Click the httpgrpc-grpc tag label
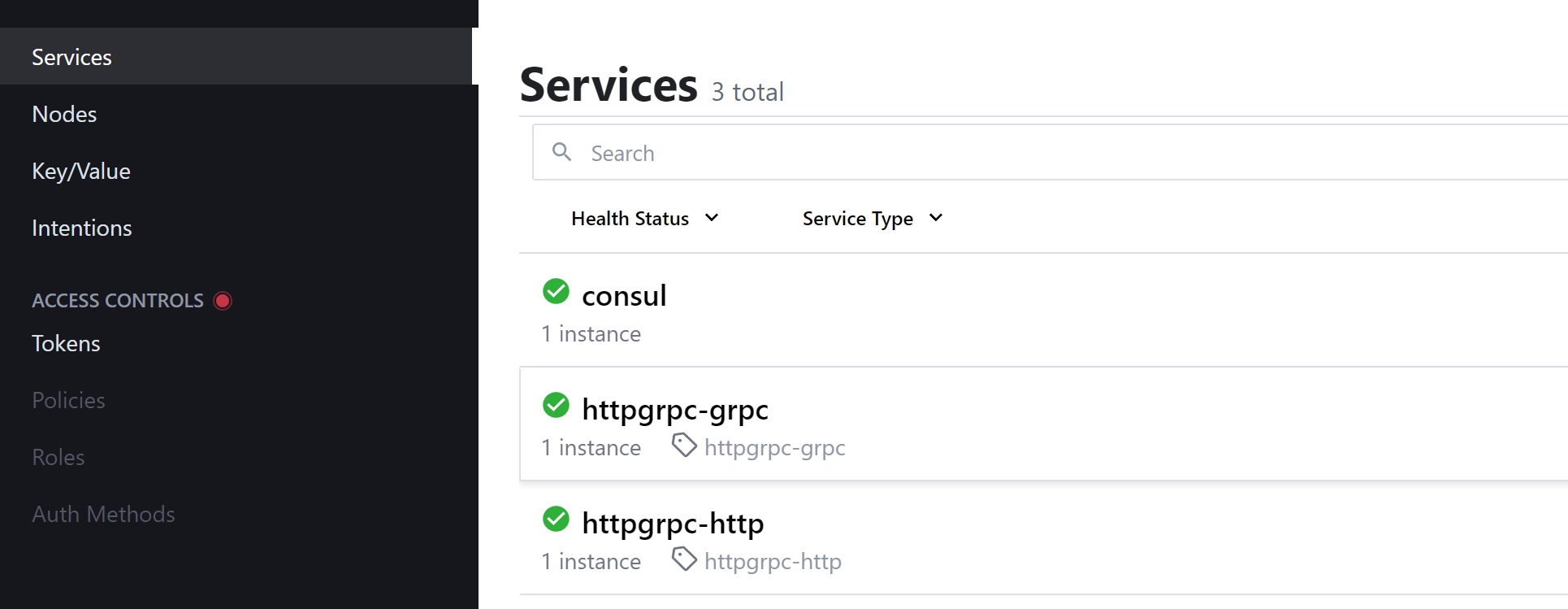The image size is (1568, 609). pyautogui.click(x=775, y=447)
